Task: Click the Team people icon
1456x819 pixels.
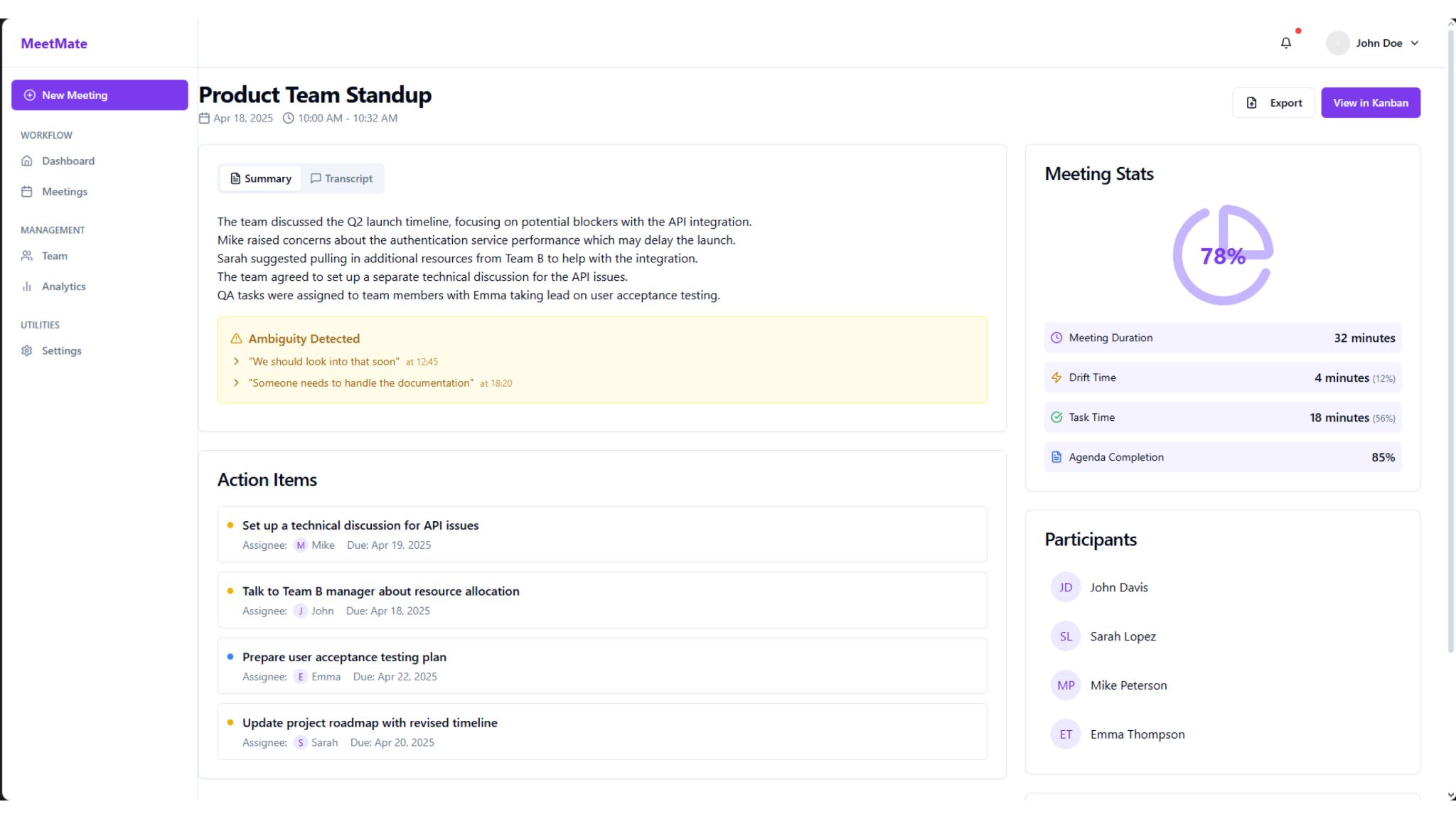Action: pyautogui.click(x=27, y=256)
